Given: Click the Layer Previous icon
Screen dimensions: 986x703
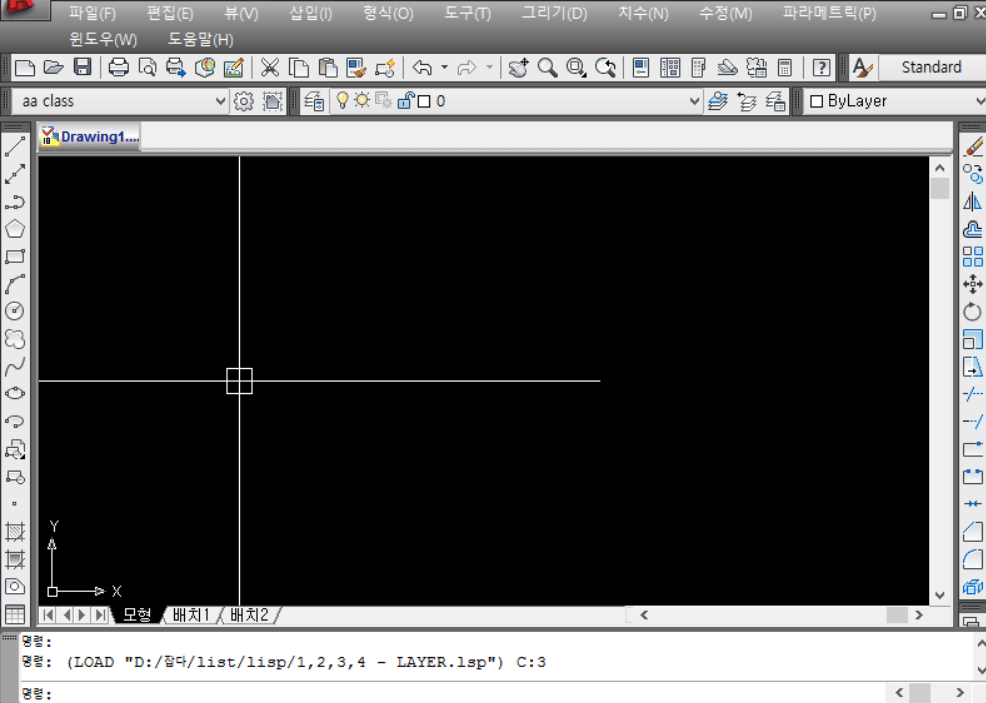Looking at the screenshot, I should [x=747, y=101].
